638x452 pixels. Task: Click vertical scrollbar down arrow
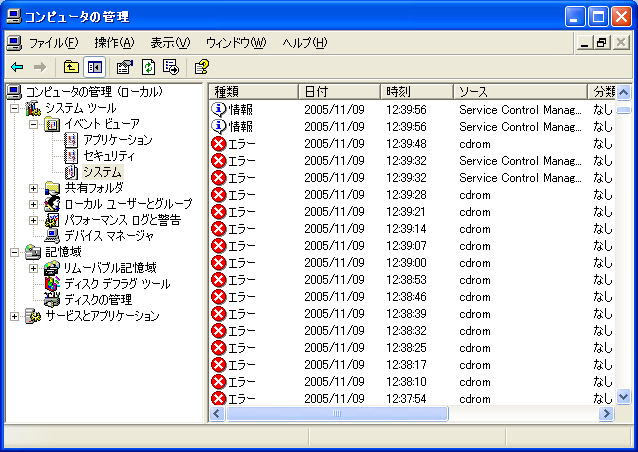tap(623, 396)
